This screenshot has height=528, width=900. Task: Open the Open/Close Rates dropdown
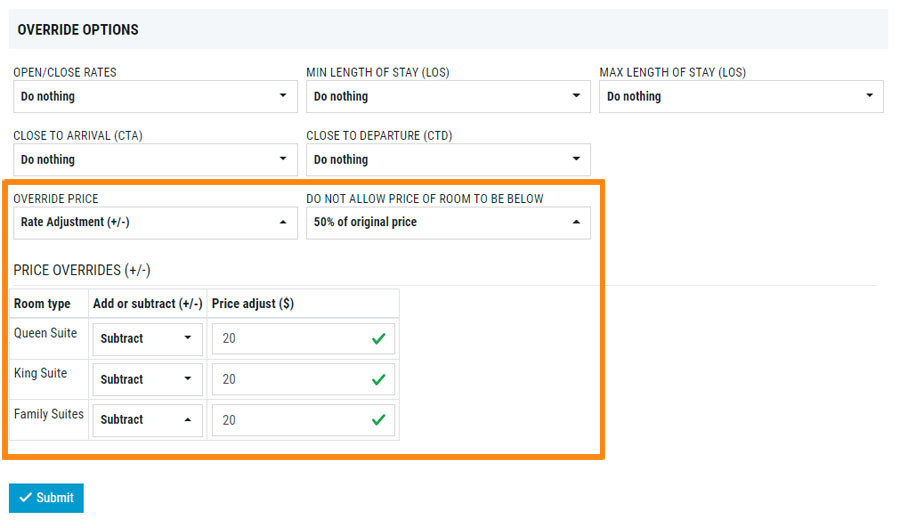(x=155, y=97)
